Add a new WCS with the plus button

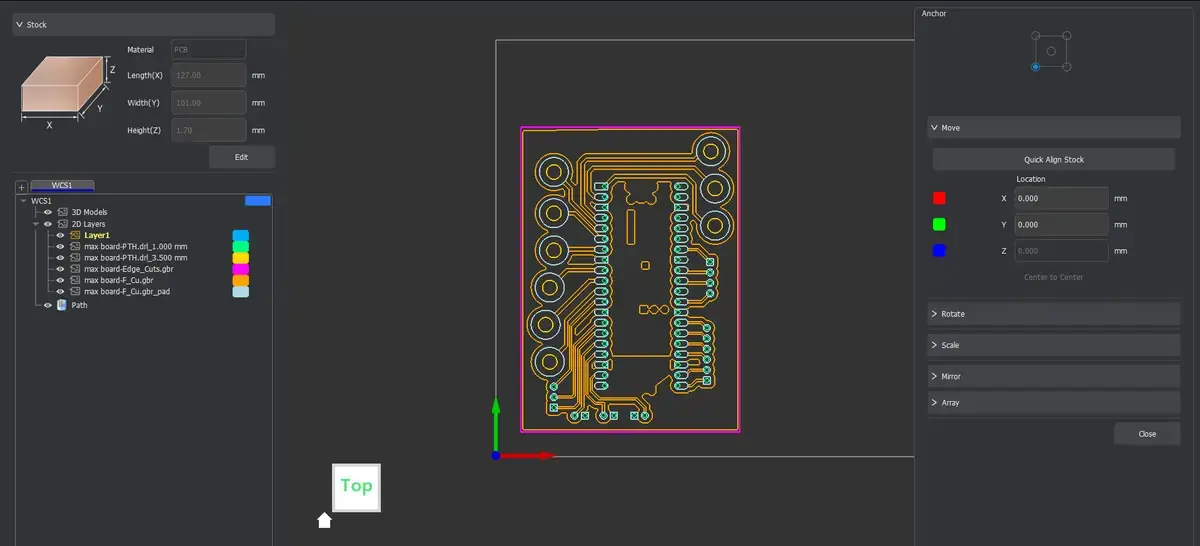pos(21,187)
